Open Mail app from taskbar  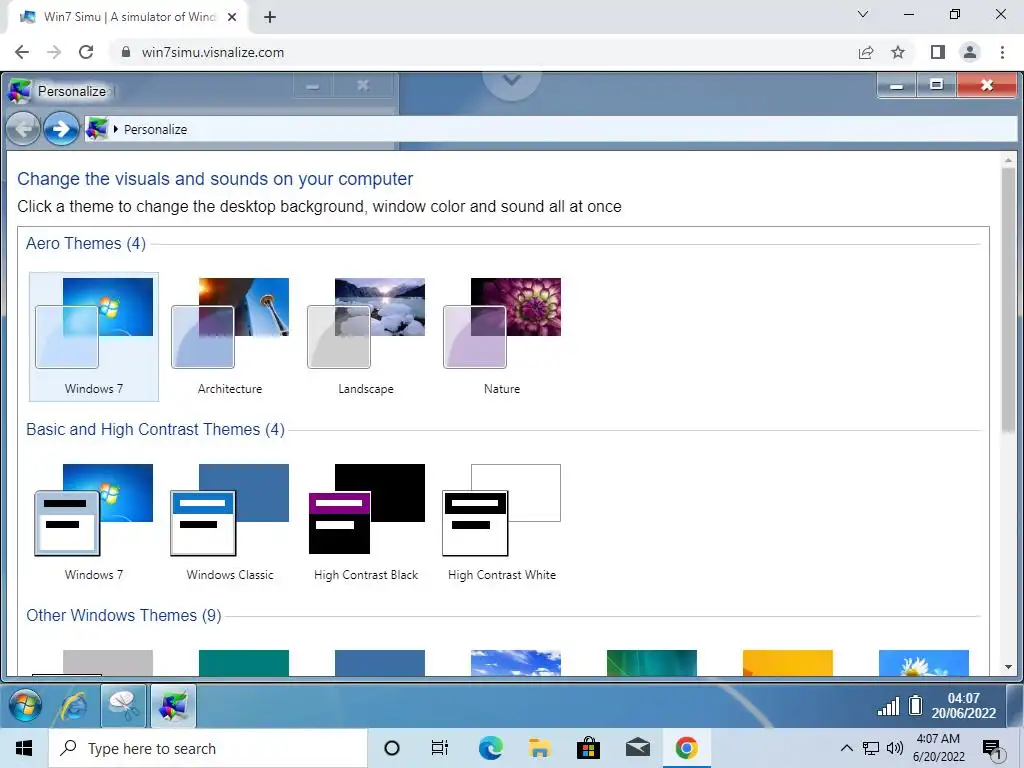[x=637, y=748]
